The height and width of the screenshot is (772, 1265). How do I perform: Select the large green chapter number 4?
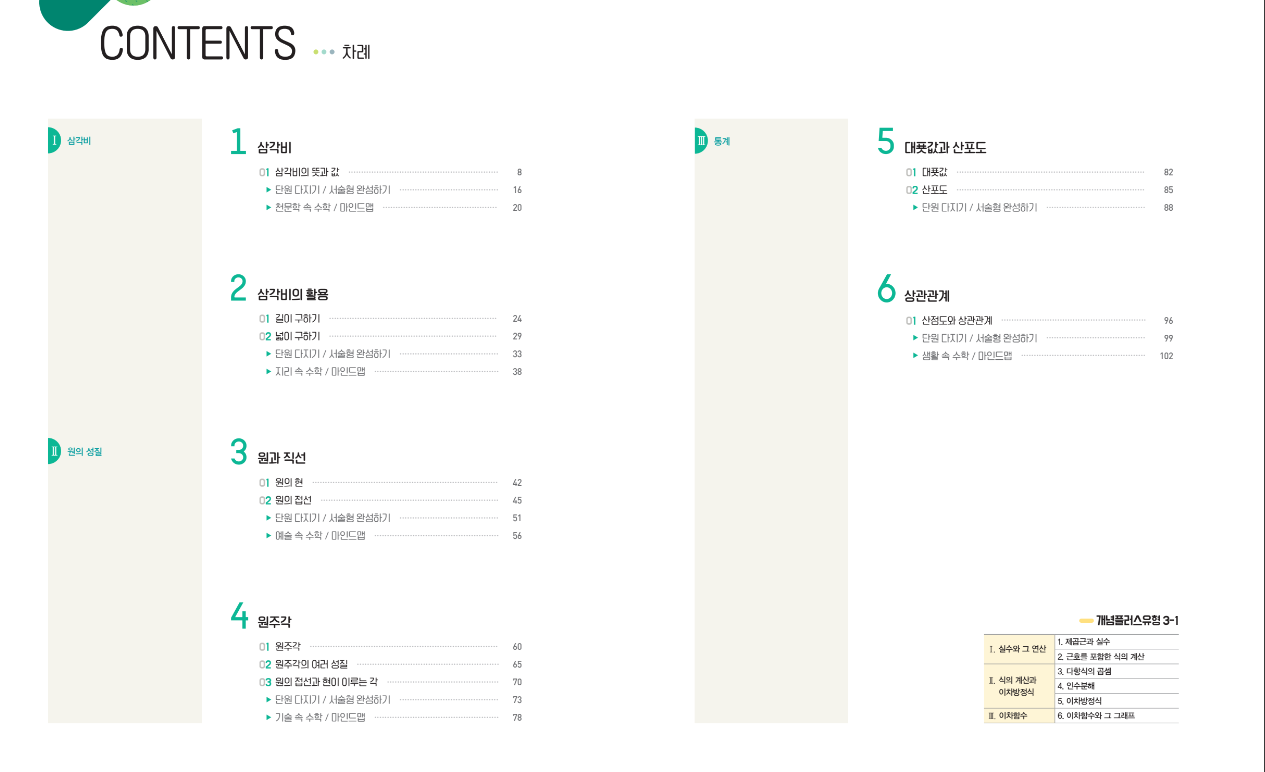(239, 615)
